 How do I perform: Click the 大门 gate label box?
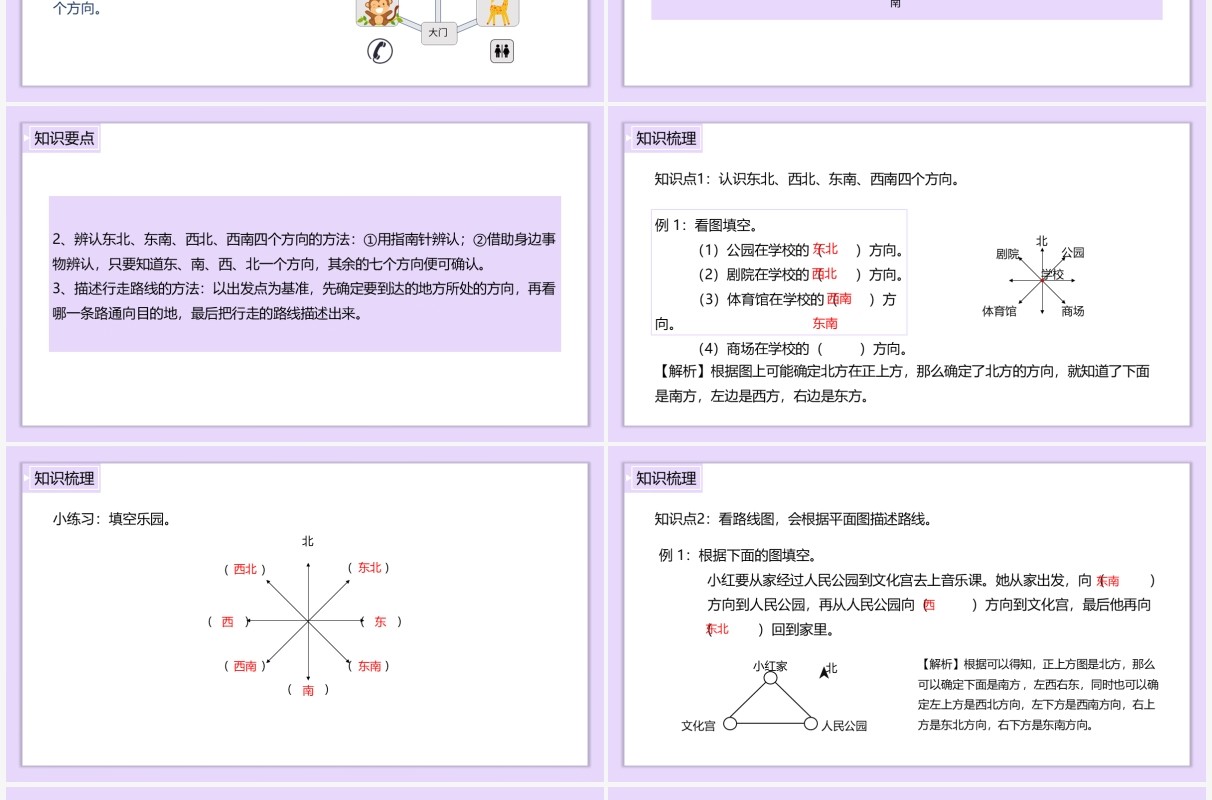(438, 33)
